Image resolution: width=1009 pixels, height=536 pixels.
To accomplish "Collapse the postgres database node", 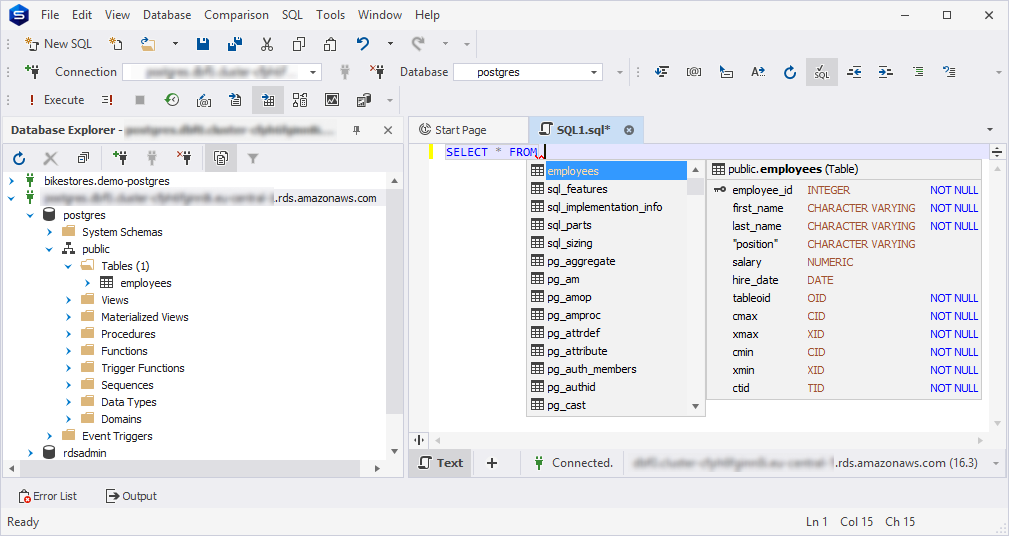I will pos(30,215).
